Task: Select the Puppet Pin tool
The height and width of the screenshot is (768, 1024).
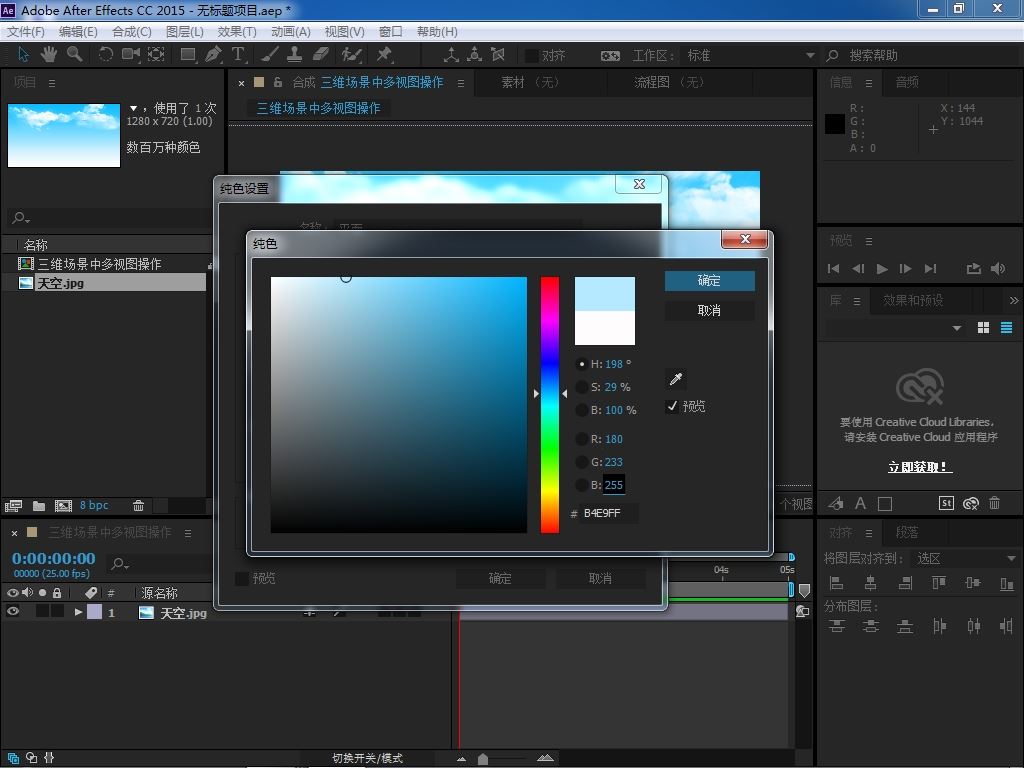Action: coord(384,55)
